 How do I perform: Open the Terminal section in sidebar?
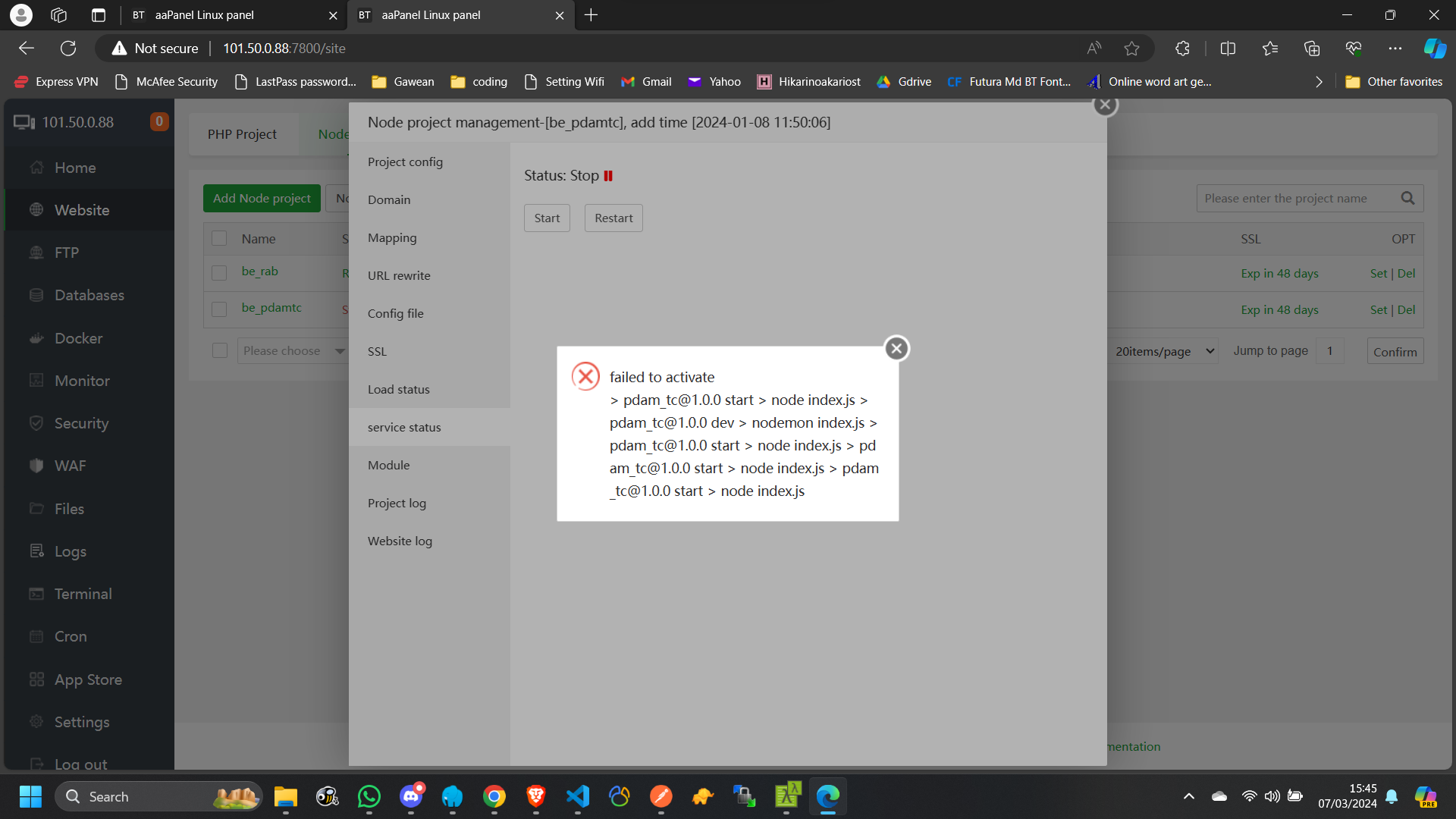(82, 594)
